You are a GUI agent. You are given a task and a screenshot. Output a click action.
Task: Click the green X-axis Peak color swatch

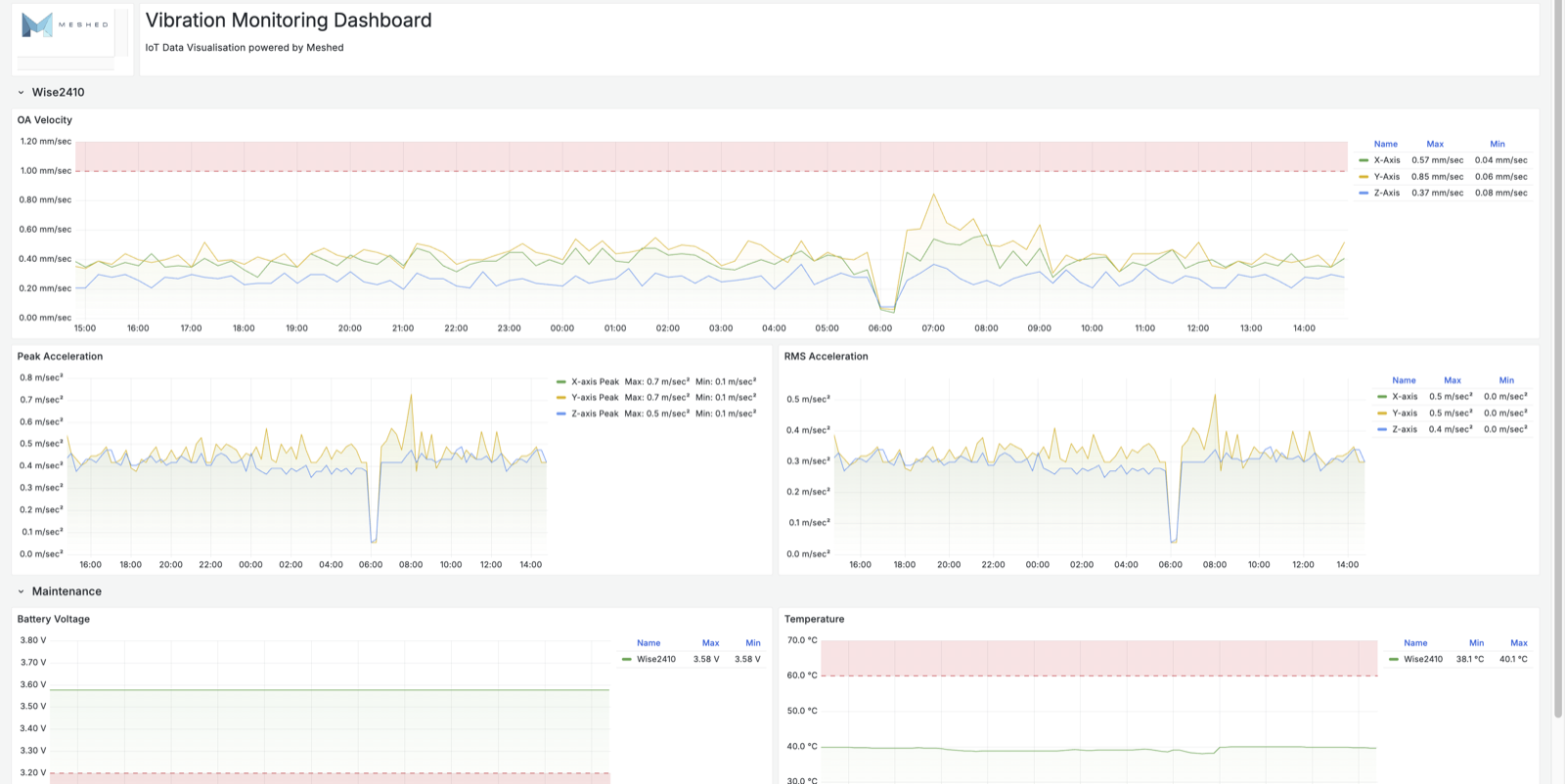(x=561, y=382)
